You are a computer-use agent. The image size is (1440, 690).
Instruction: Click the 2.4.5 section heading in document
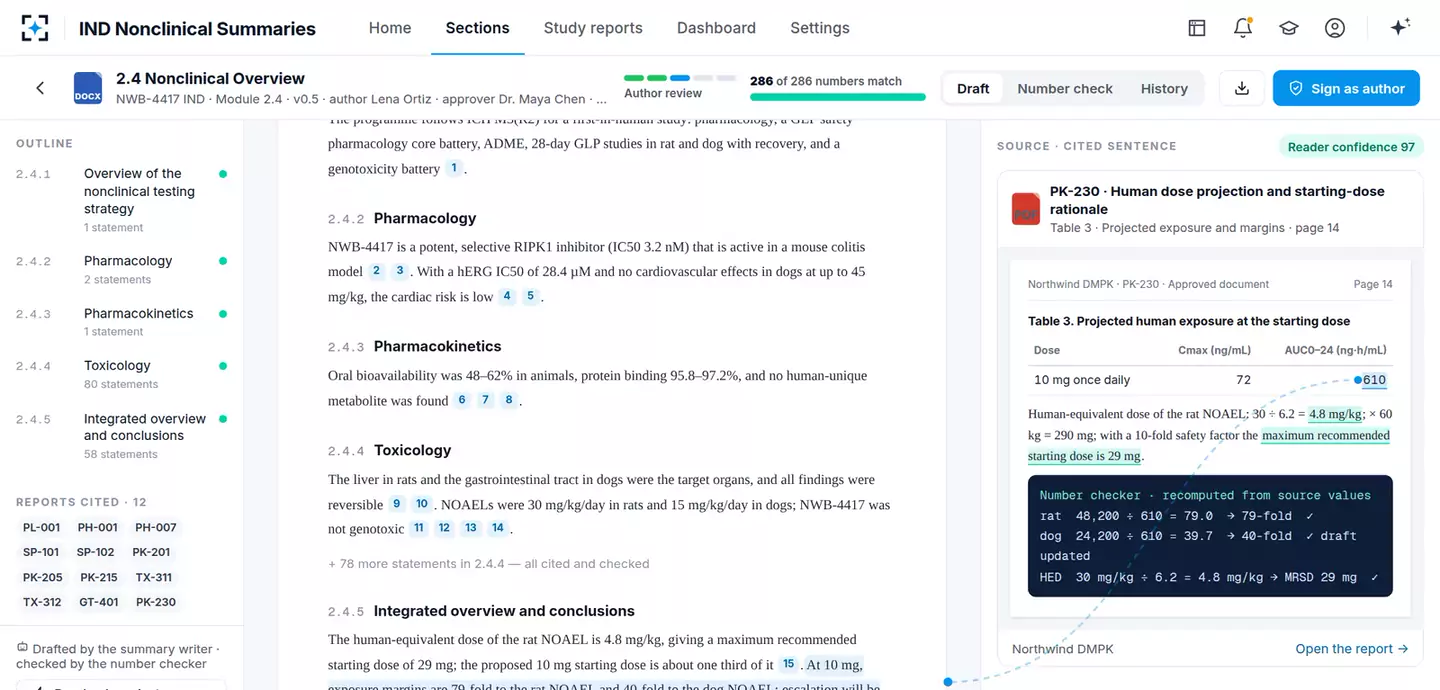click(481, 611)
